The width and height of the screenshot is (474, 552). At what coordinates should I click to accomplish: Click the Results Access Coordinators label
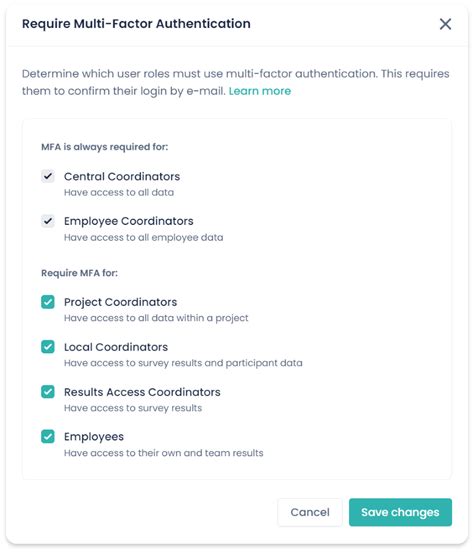click(142, 392)
